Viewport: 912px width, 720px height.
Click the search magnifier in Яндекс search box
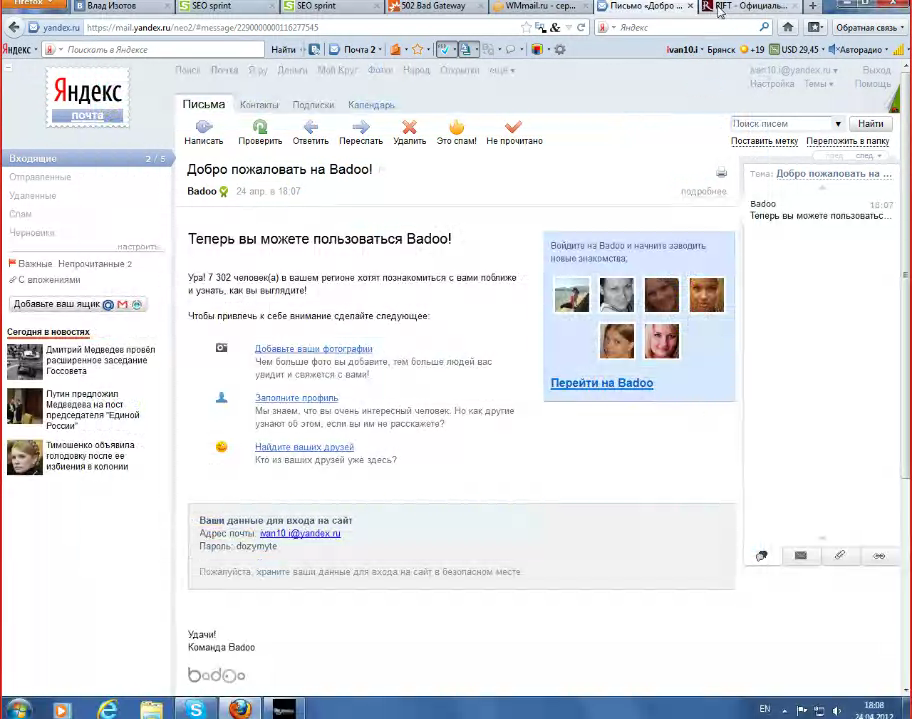[x=764, y=27]
